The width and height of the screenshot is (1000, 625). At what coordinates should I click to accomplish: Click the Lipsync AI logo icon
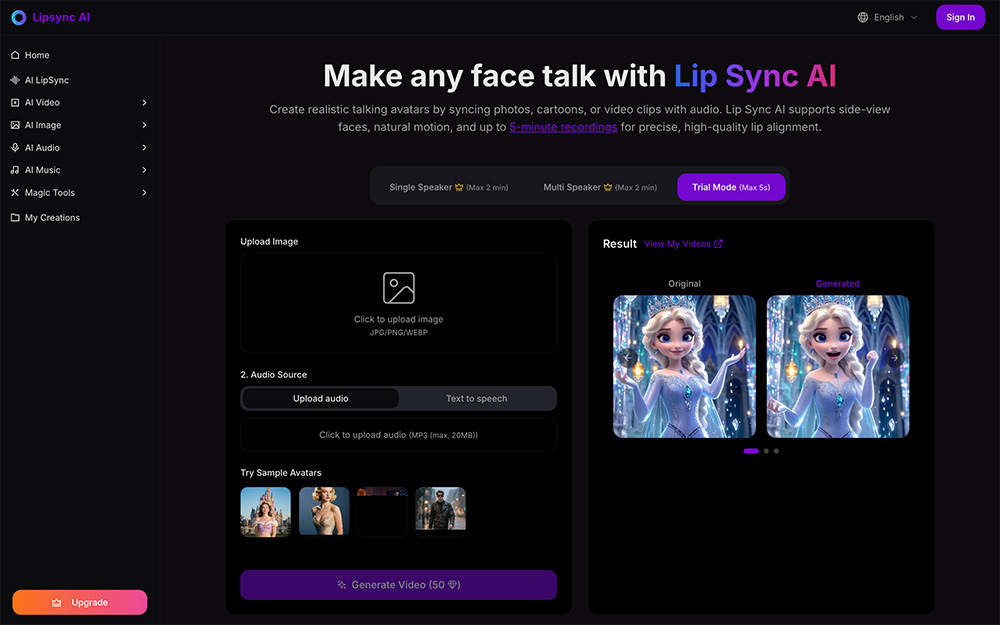[x=18, y=18]
